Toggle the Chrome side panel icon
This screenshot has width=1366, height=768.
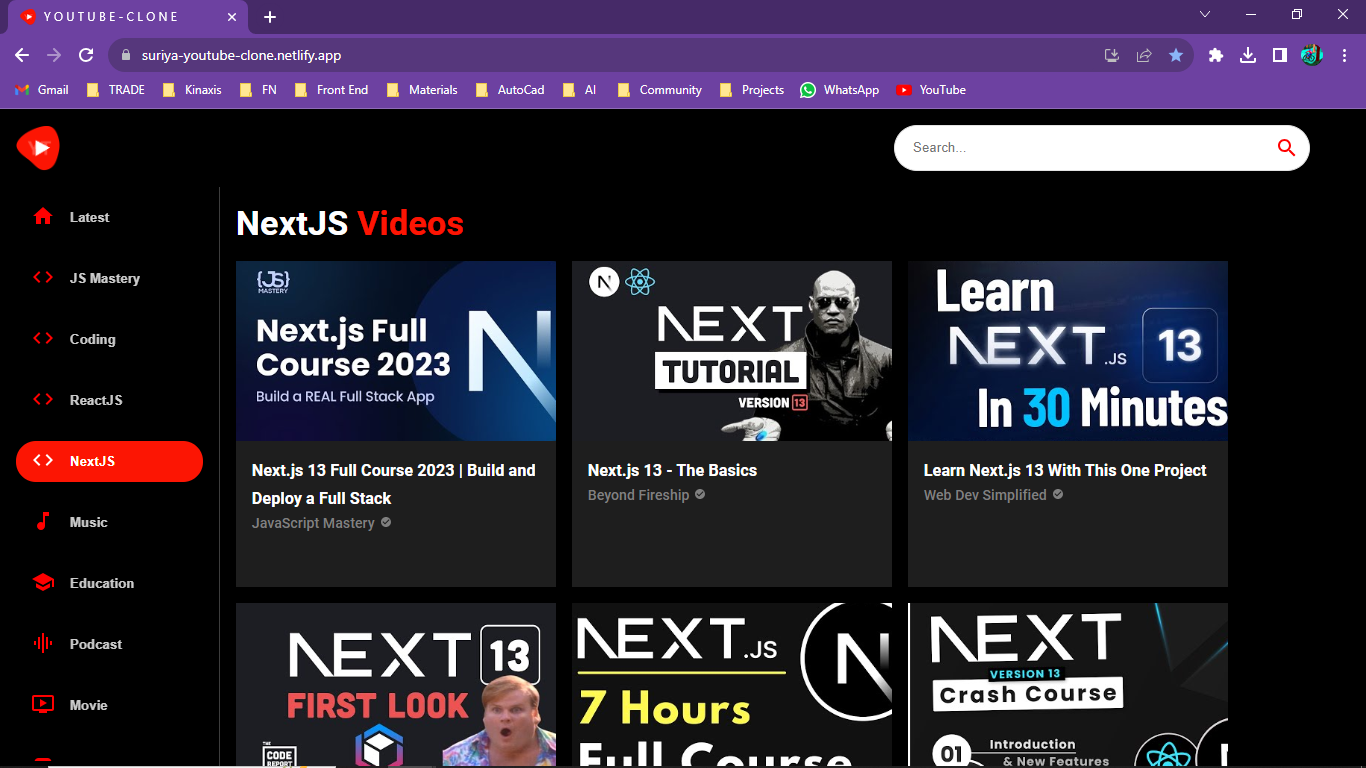tap(1279, 55)
